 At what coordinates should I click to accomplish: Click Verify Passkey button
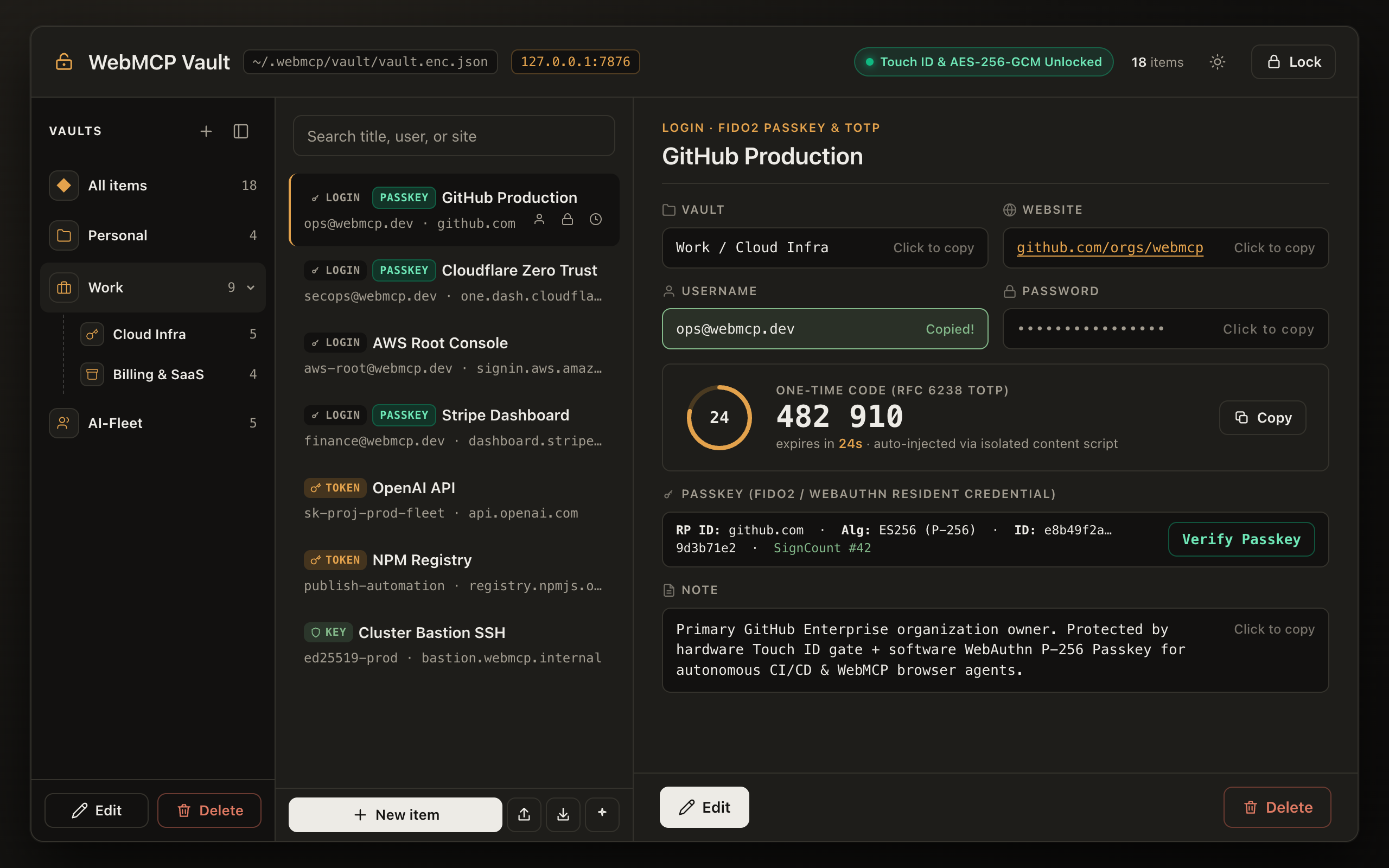pyautogui.click(x=1241, y=539)
